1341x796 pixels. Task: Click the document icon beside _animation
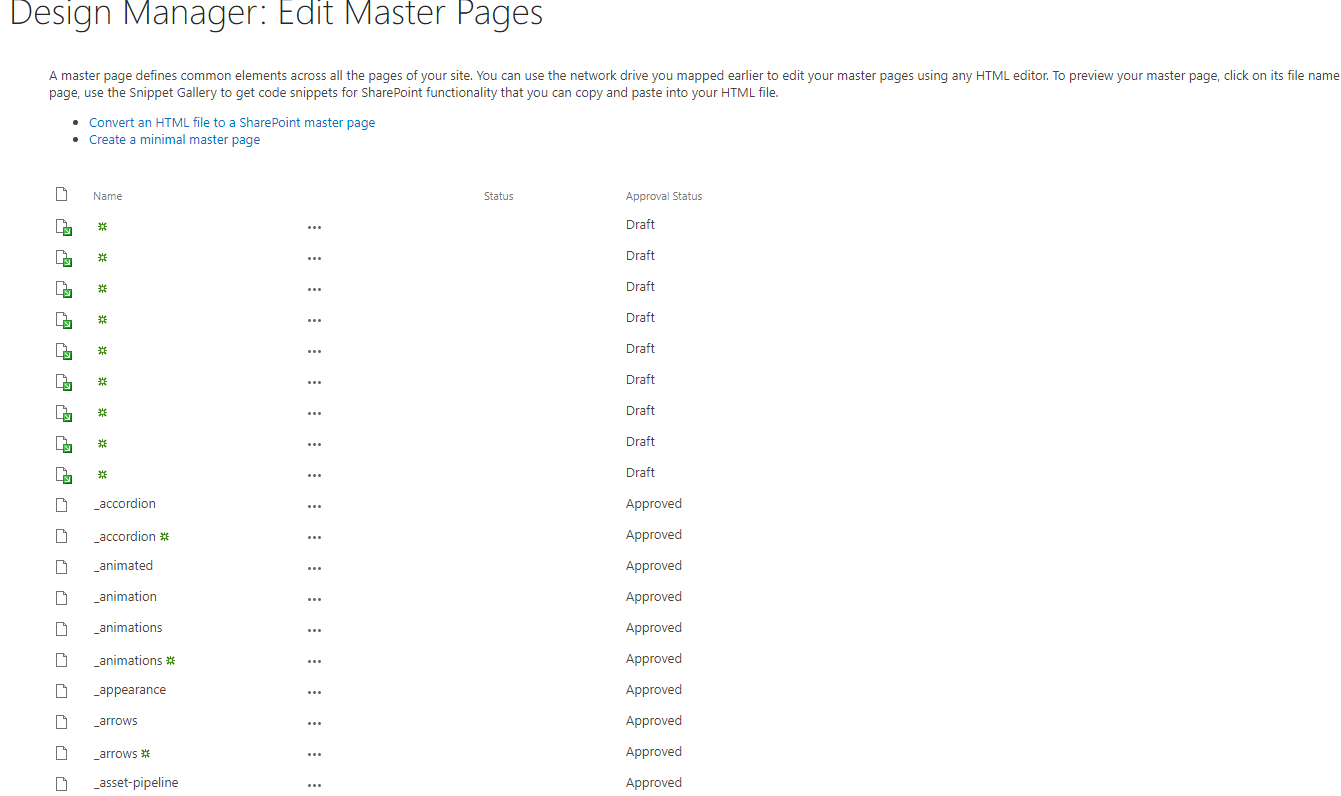(61, 597)
